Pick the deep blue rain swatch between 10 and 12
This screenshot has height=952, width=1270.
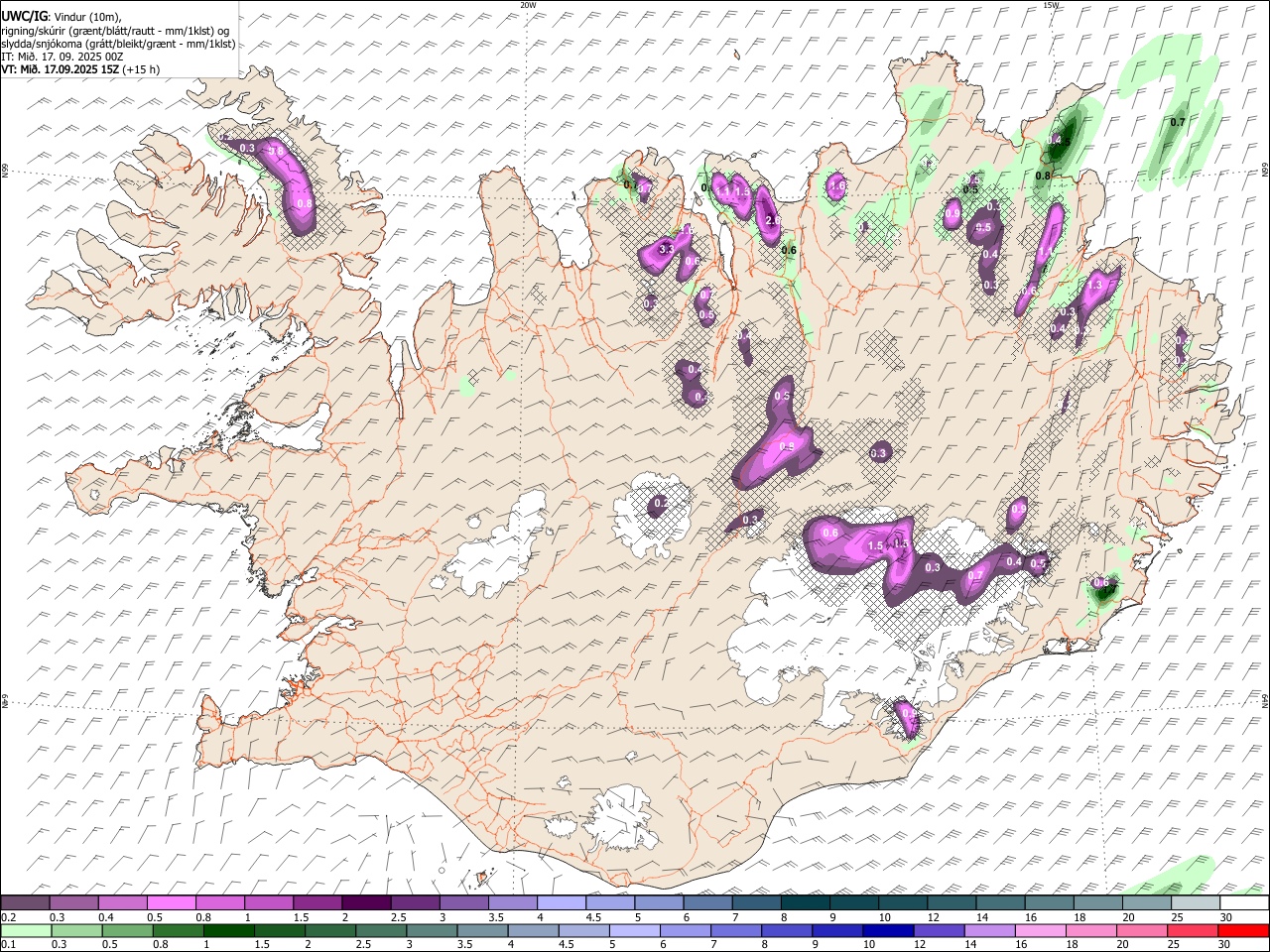tap(889, 930)
